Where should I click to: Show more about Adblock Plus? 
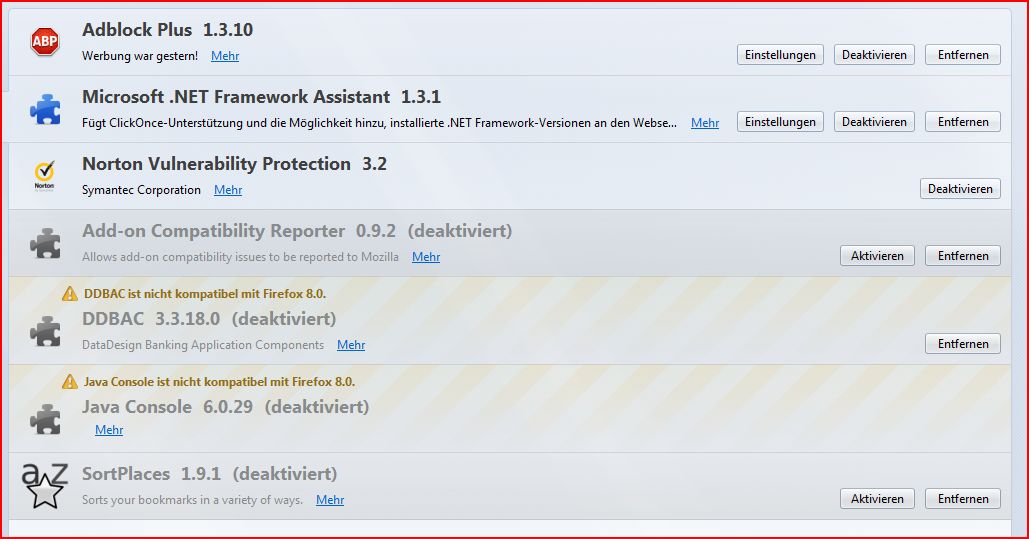click(x=225, y=56)
